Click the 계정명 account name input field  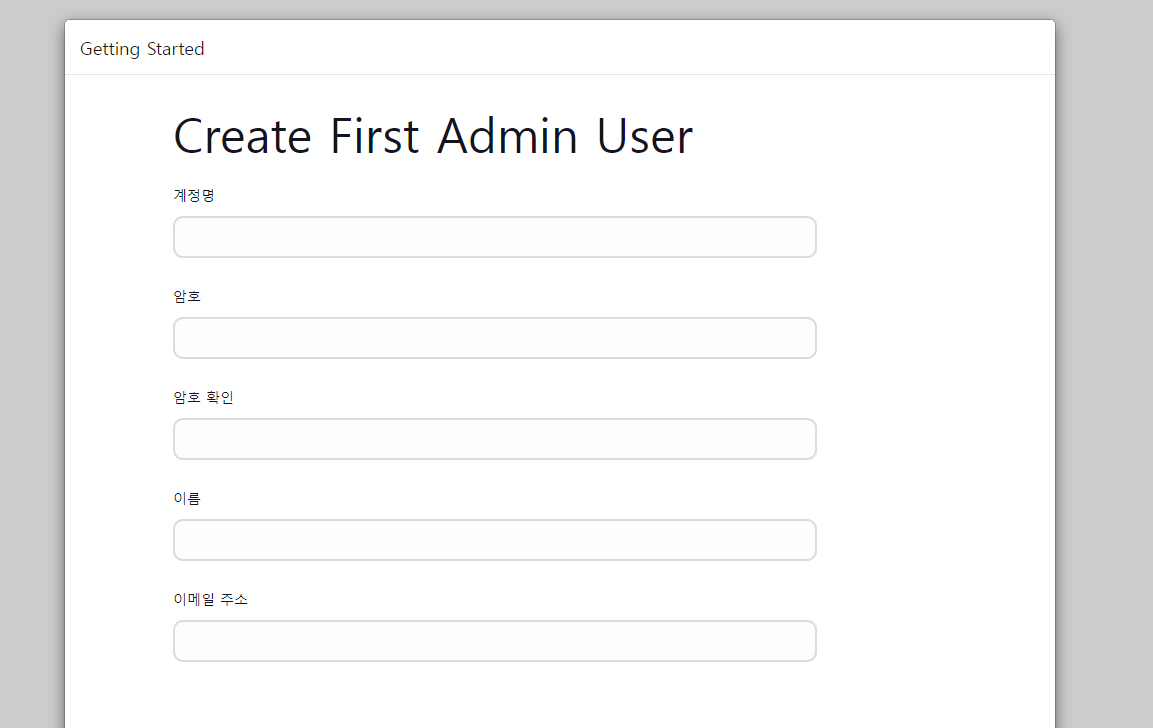coord(494,237)
